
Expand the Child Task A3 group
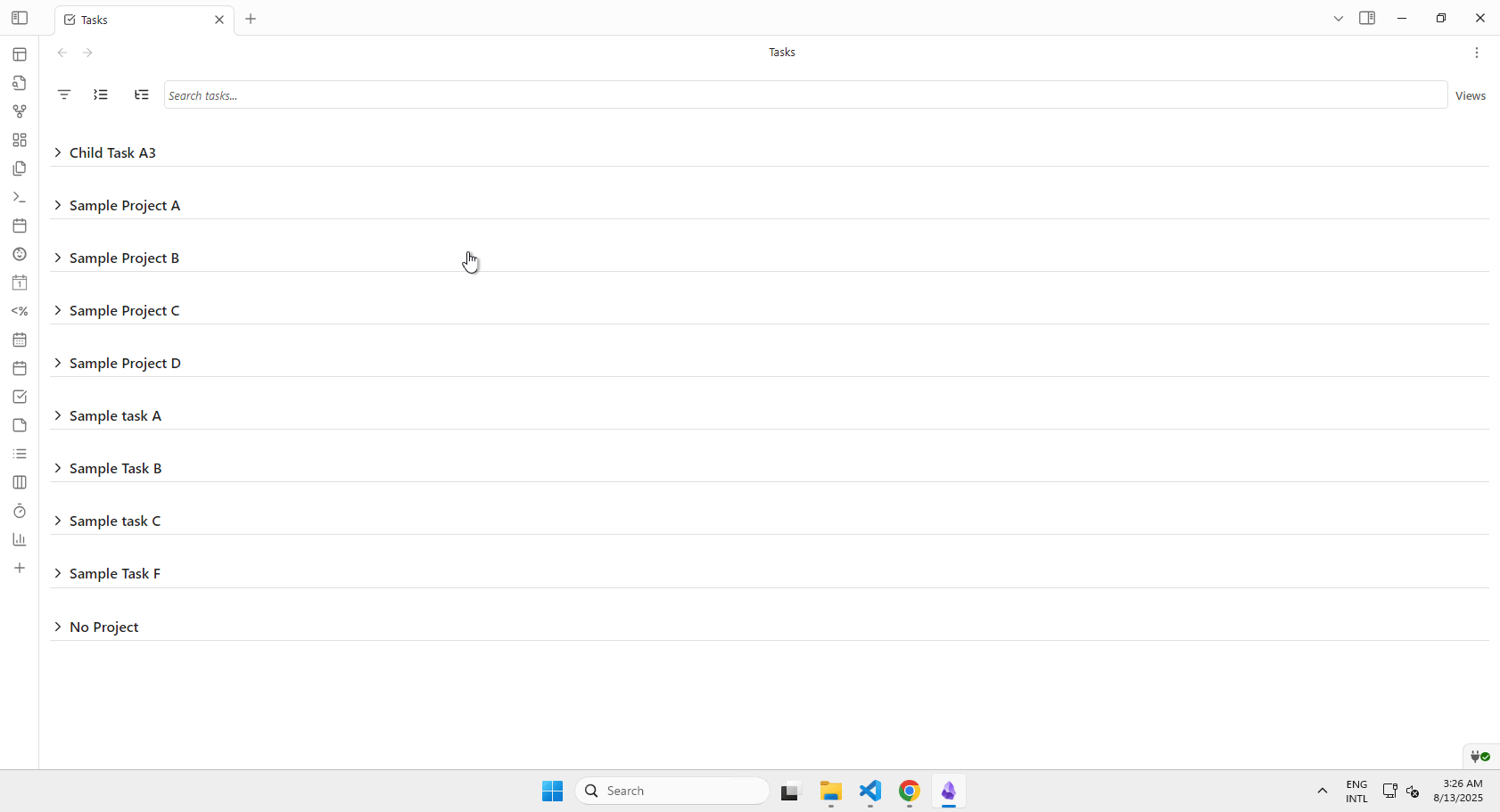(x=58, y=152)
